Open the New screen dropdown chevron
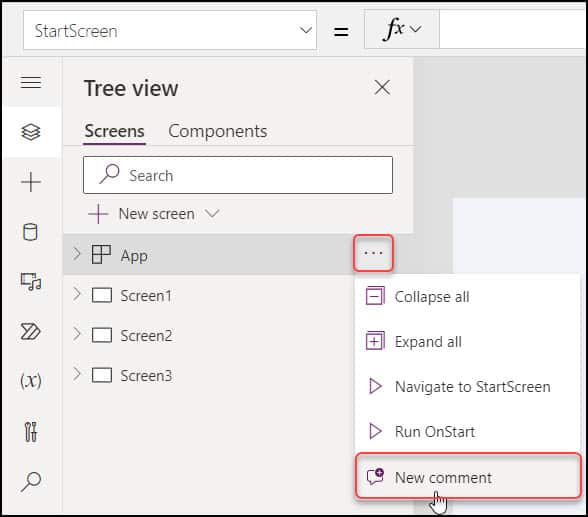The height and width of the screenshot is (517, 588). click(x=212, y=214)
